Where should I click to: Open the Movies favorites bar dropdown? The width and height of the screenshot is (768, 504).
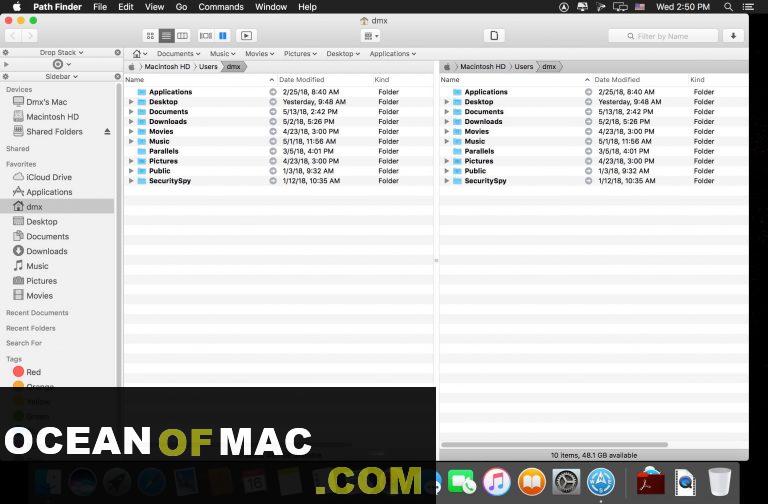coord(260,54)
